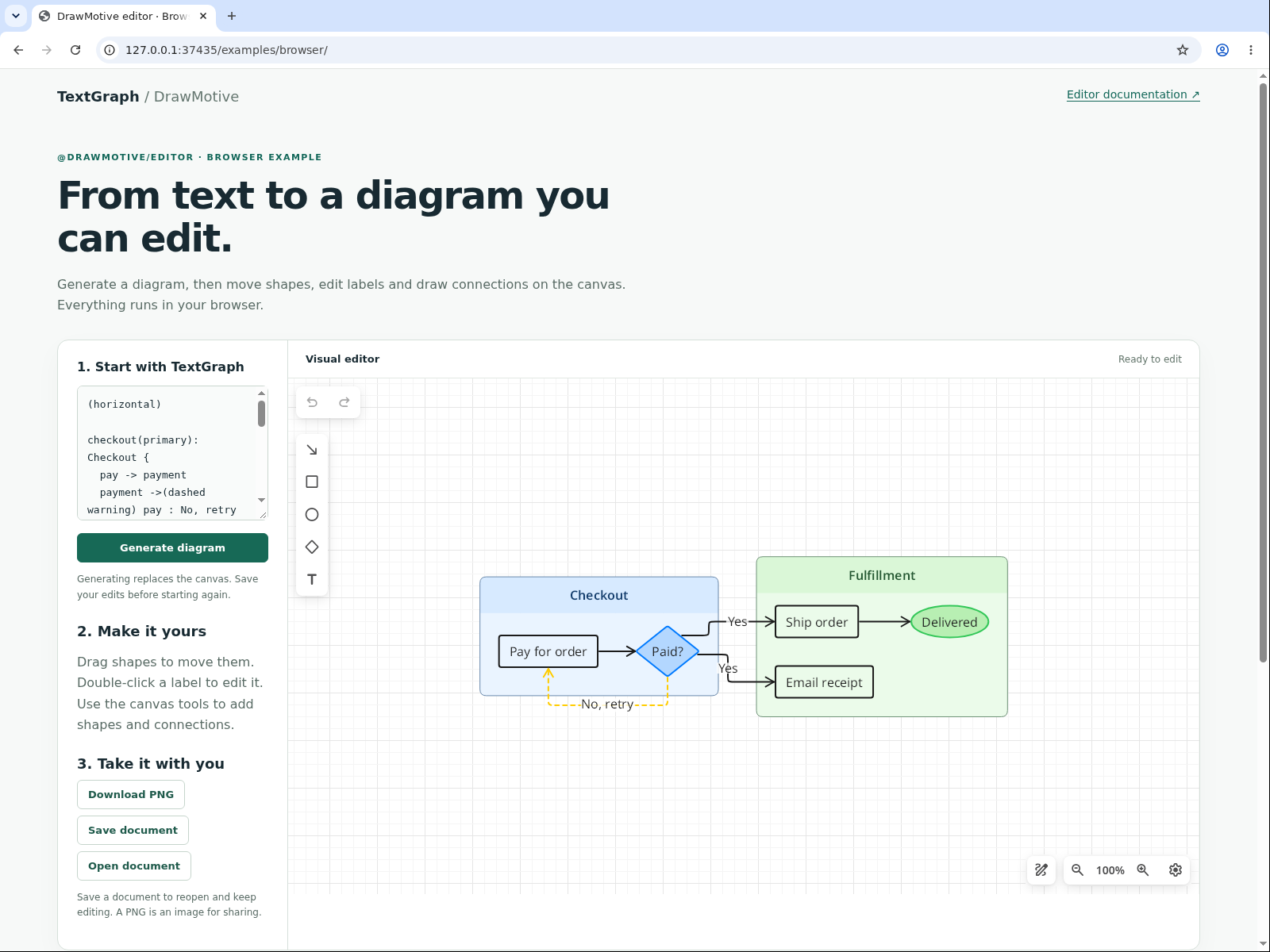
Task: Click the Open document button
Action: [x=134, y=866]
